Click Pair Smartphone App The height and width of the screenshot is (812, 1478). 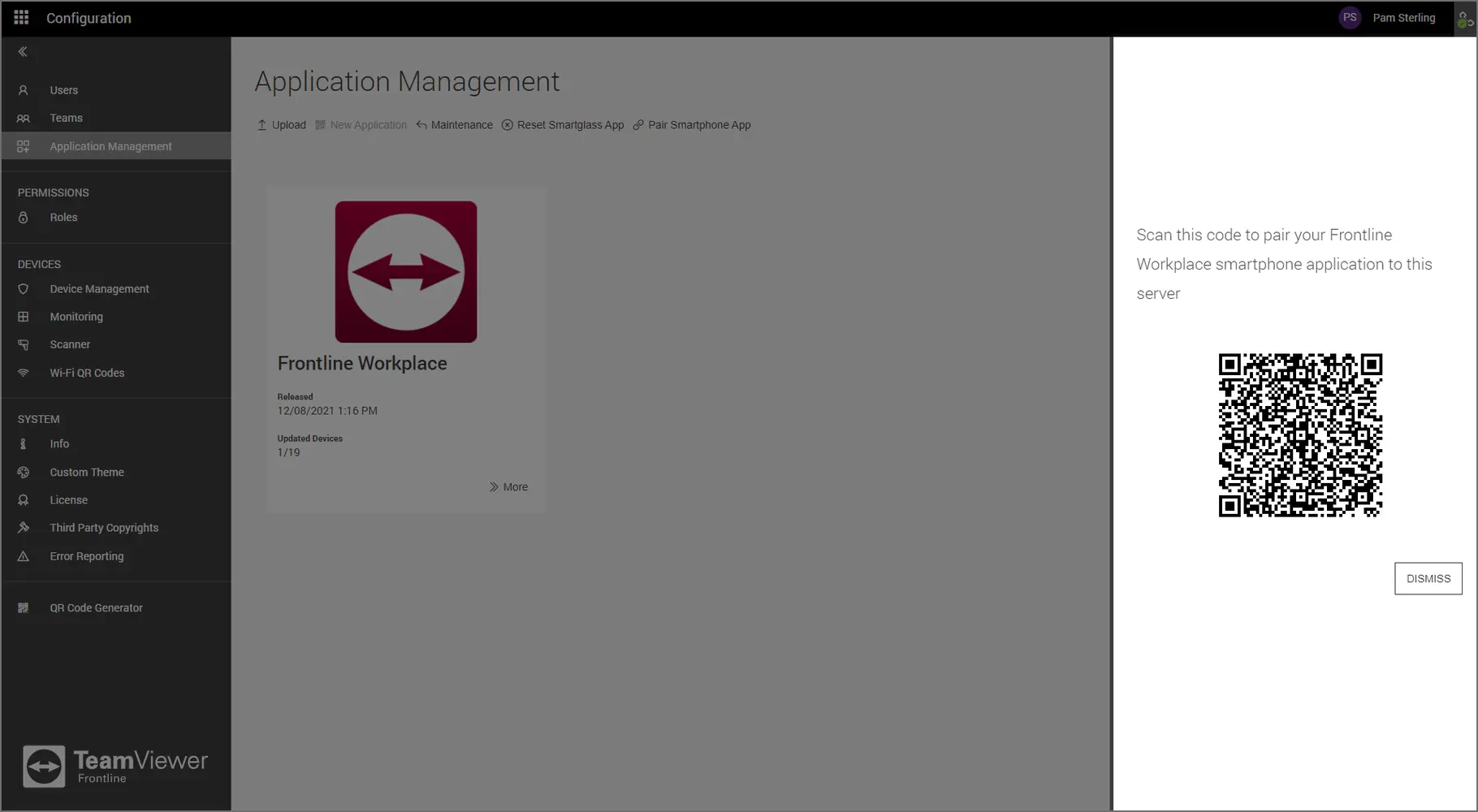(692, 125)
